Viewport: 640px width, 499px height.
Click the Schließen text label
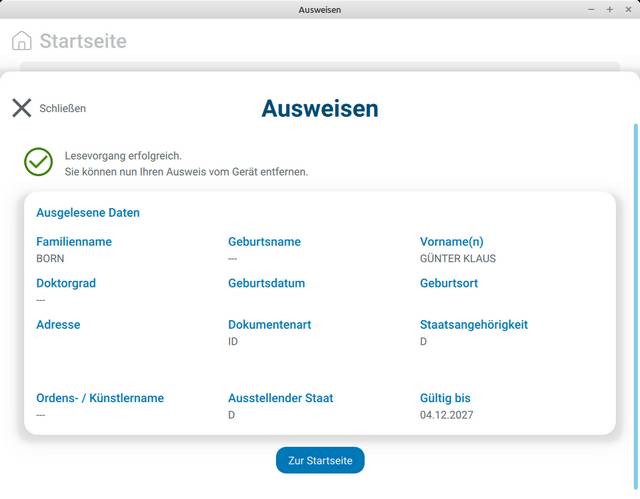click(62, 108)
